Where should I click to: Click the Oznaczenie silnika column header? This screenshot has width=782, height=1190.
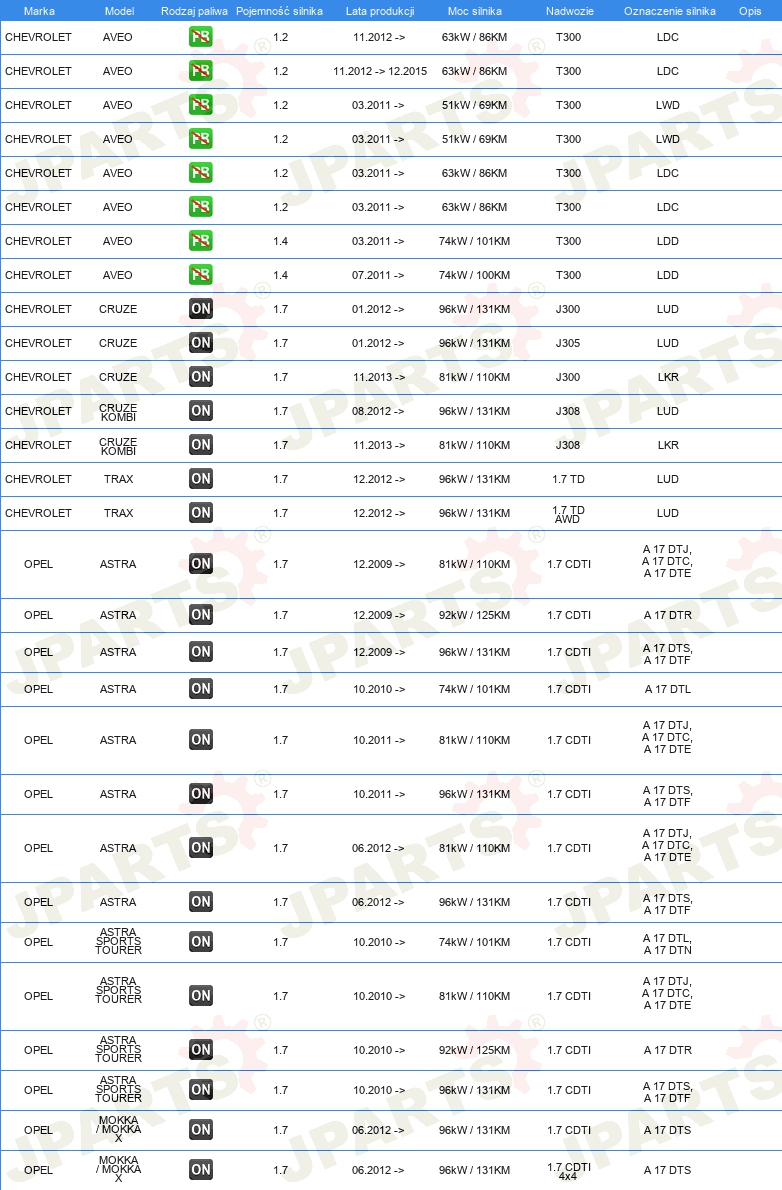point(670,11)
